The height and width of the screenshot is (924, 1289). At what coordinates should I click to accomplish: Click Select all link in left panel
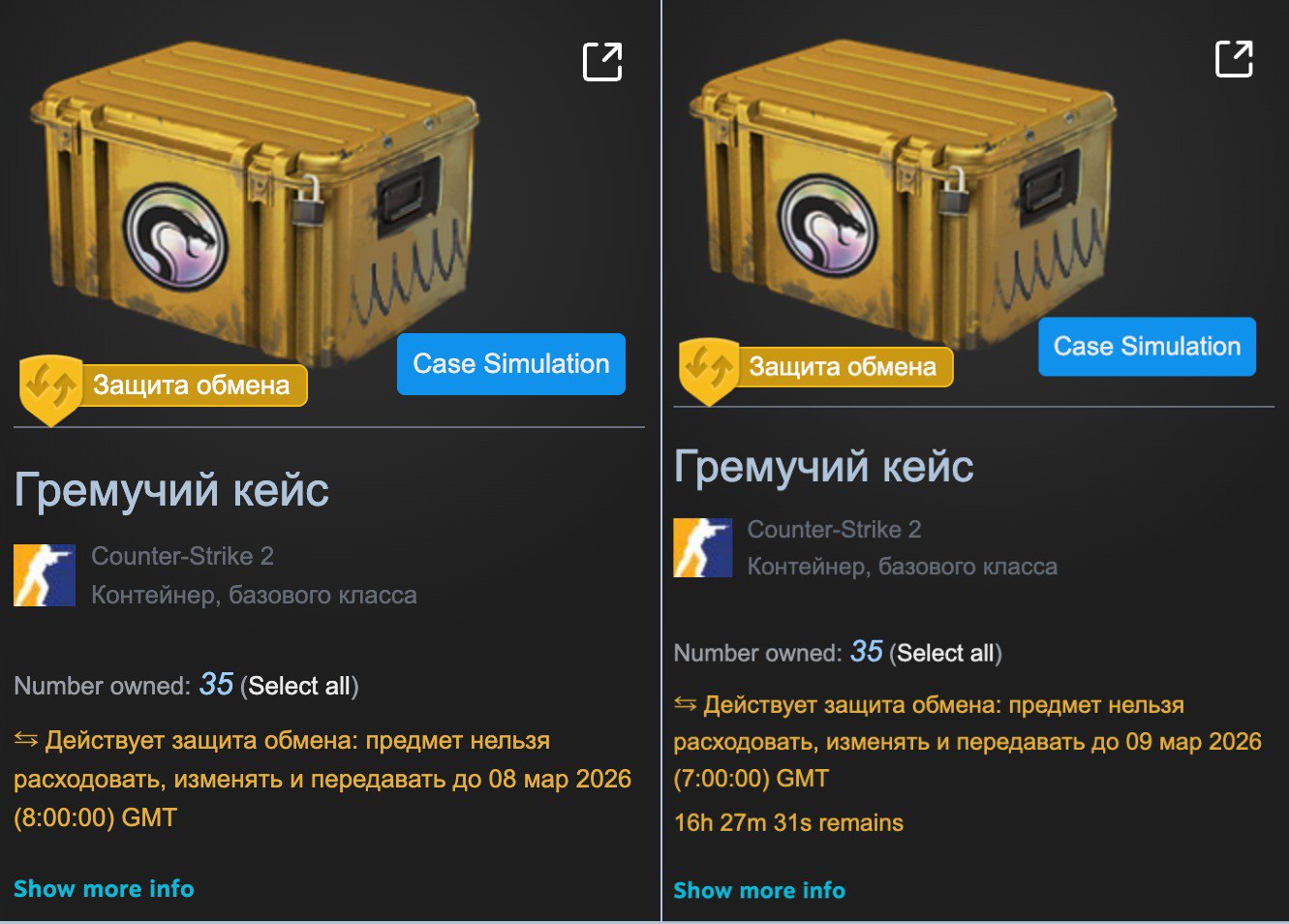(299, 686)
